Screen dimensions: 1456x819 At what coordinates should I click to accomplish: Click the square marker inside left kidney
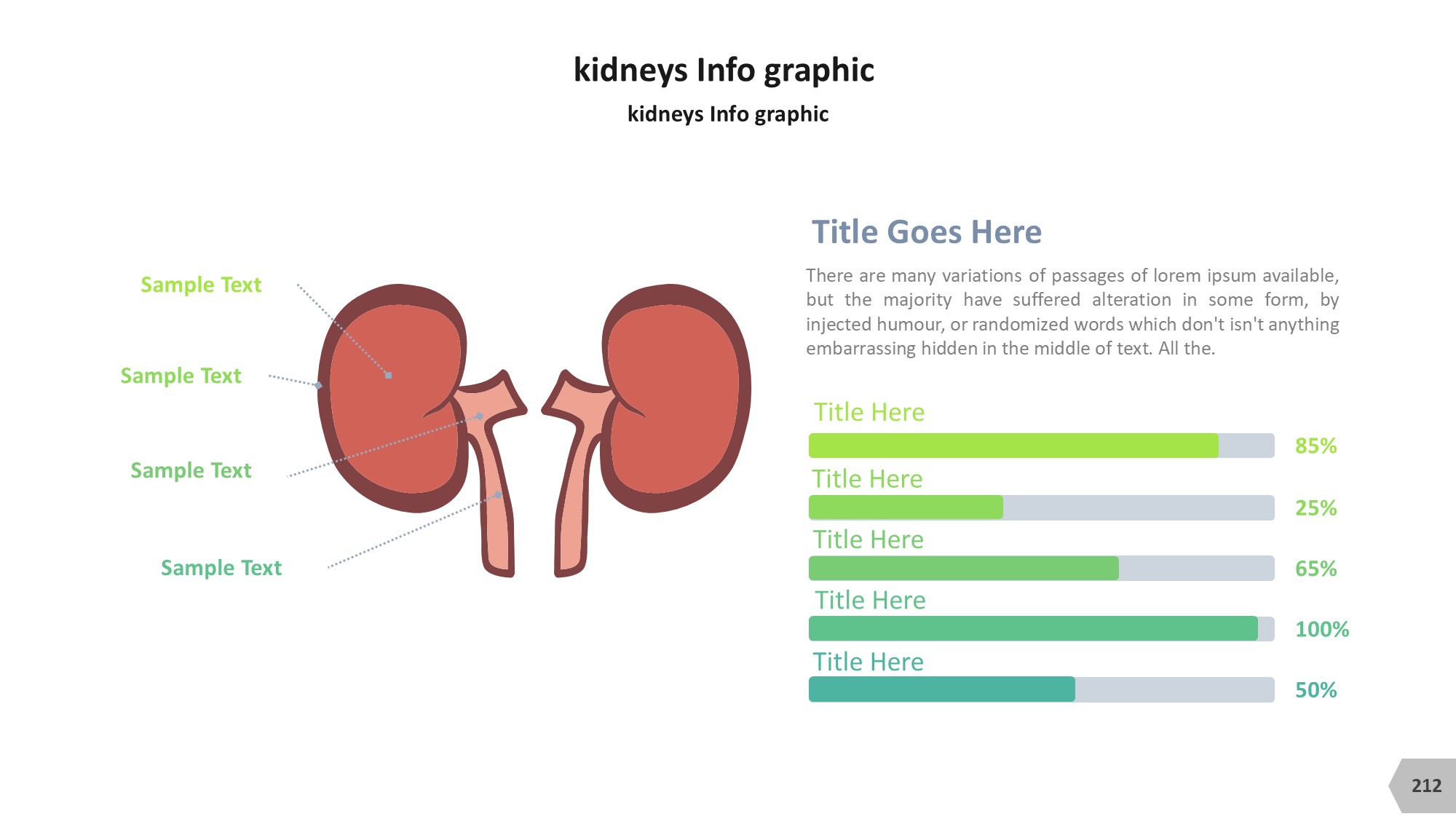pyautogui.click(x=389, y=376)
